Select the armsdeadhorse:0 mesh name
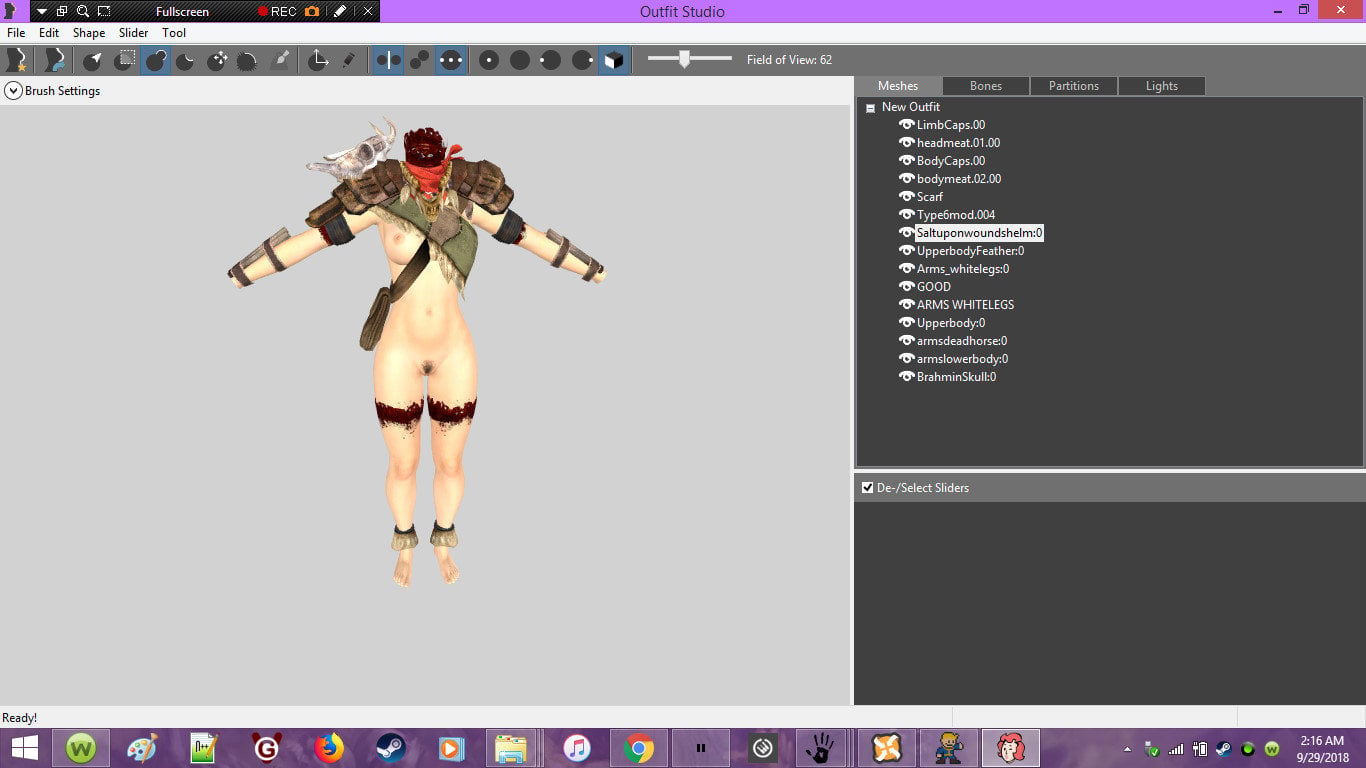1366x768 pixels. pos(962,341)
